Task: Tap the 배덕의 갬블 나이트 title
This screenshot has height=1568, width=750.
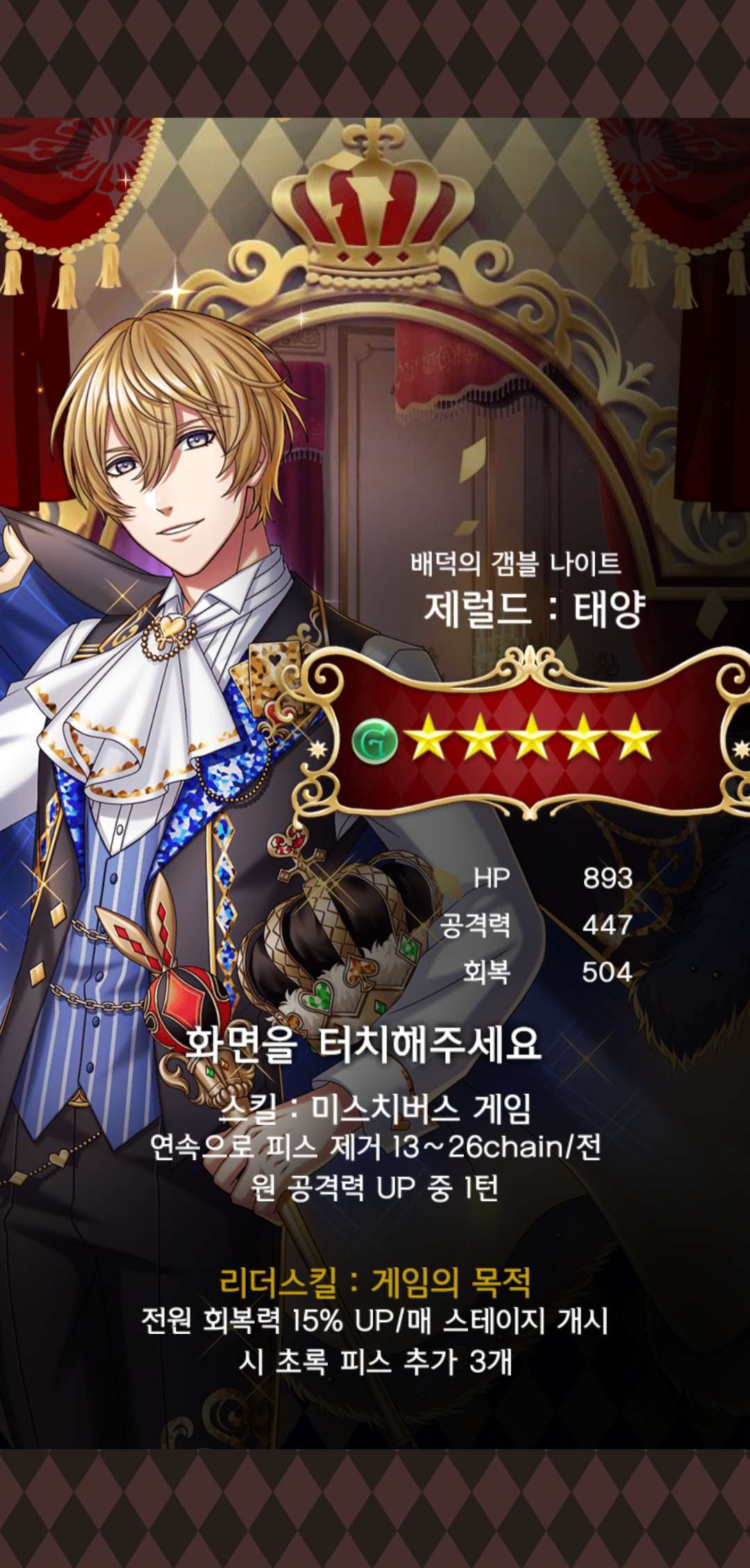Action: click(x=515, y=562)
